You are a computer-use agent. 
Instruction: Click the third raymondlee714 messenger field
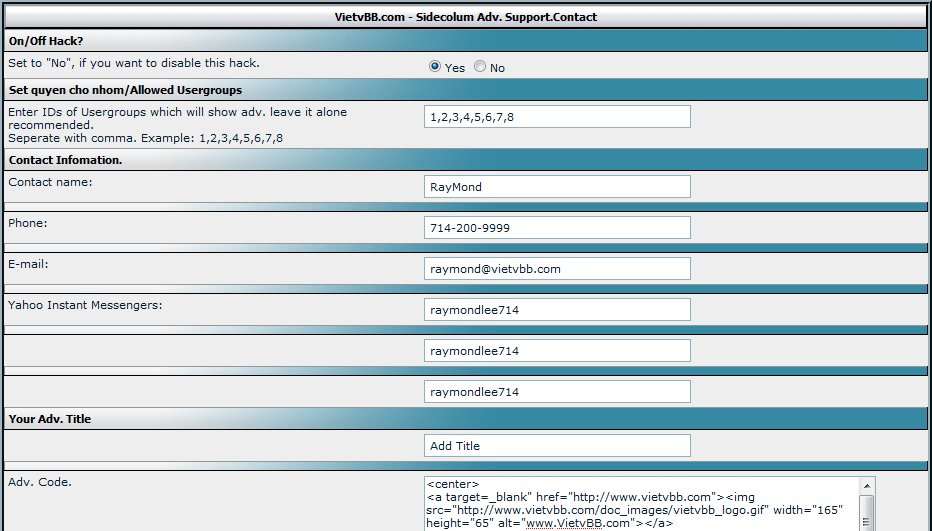557,392
